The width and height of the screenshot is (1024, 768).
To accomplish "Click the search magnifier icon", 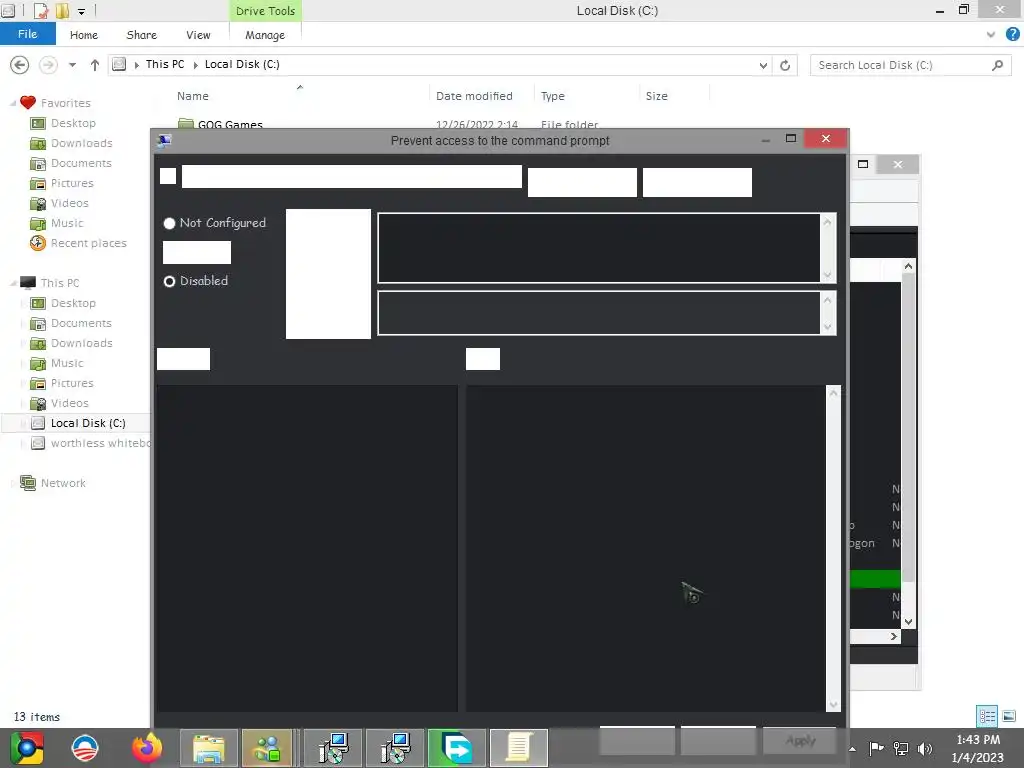I will 997,65.
